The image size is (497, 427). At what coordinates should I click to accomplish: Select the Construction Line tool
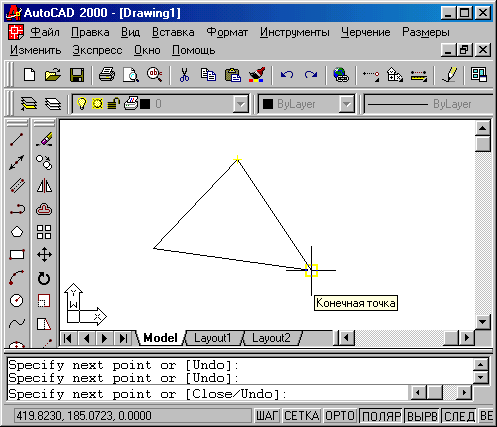[x=17, y=162]
